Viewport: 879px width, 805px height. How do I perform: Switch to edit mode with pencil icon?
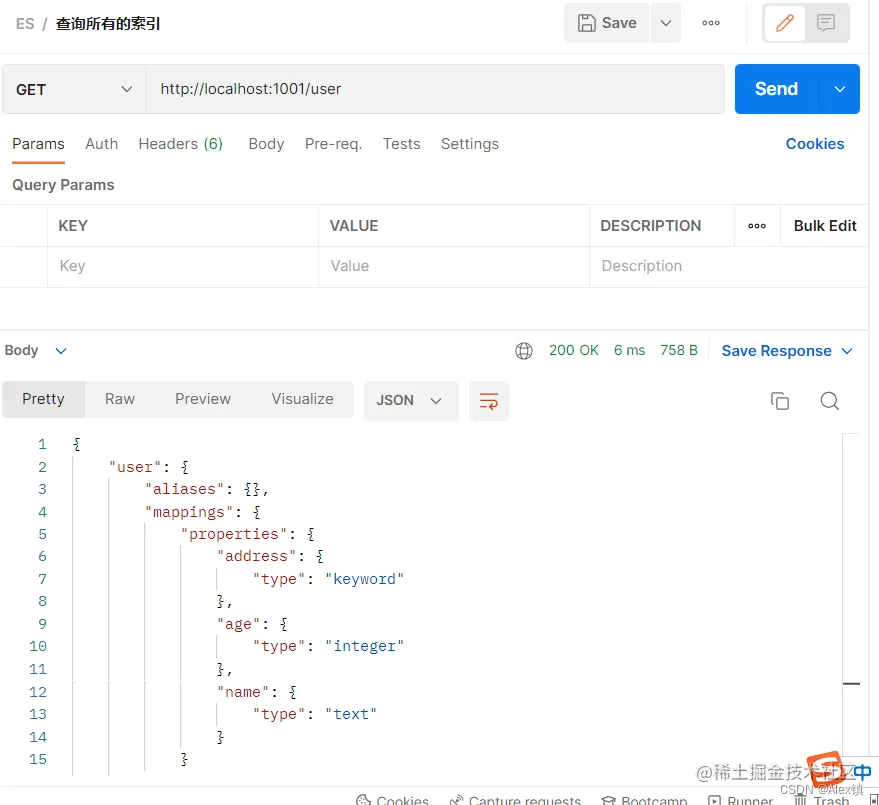[x=784, y=23]
